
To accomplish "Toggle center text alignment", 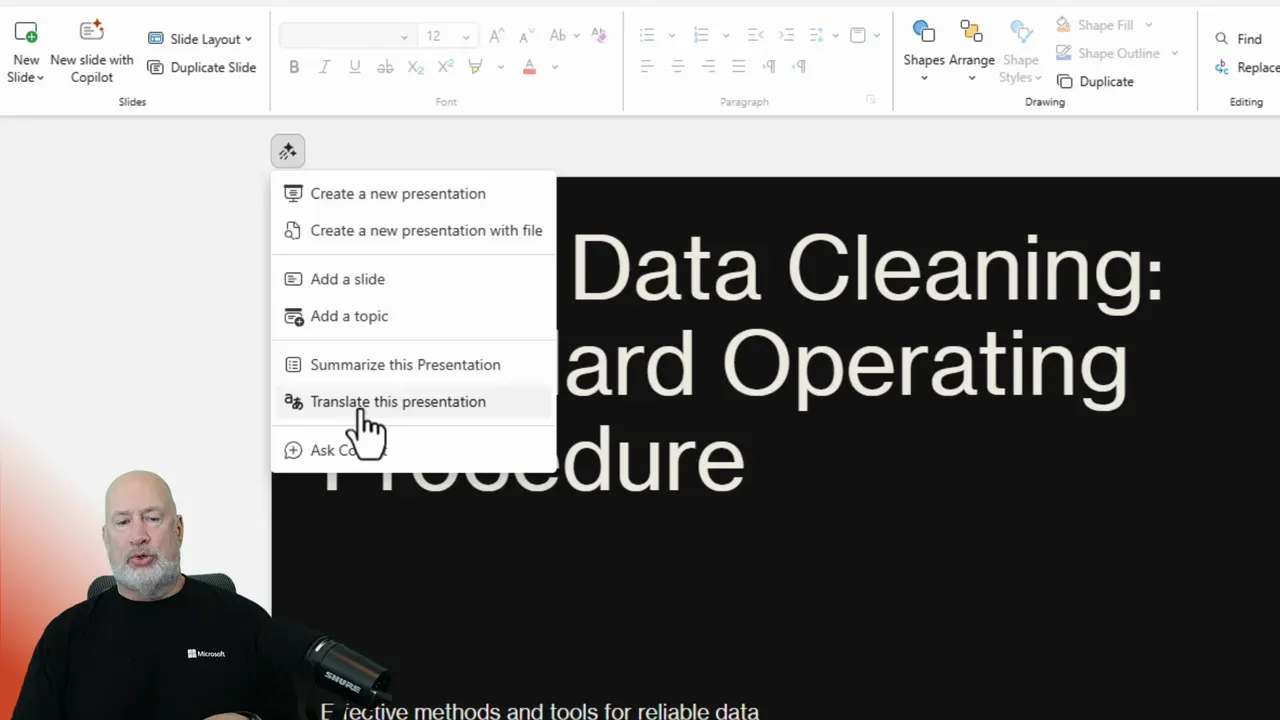I will pos(677,66).
